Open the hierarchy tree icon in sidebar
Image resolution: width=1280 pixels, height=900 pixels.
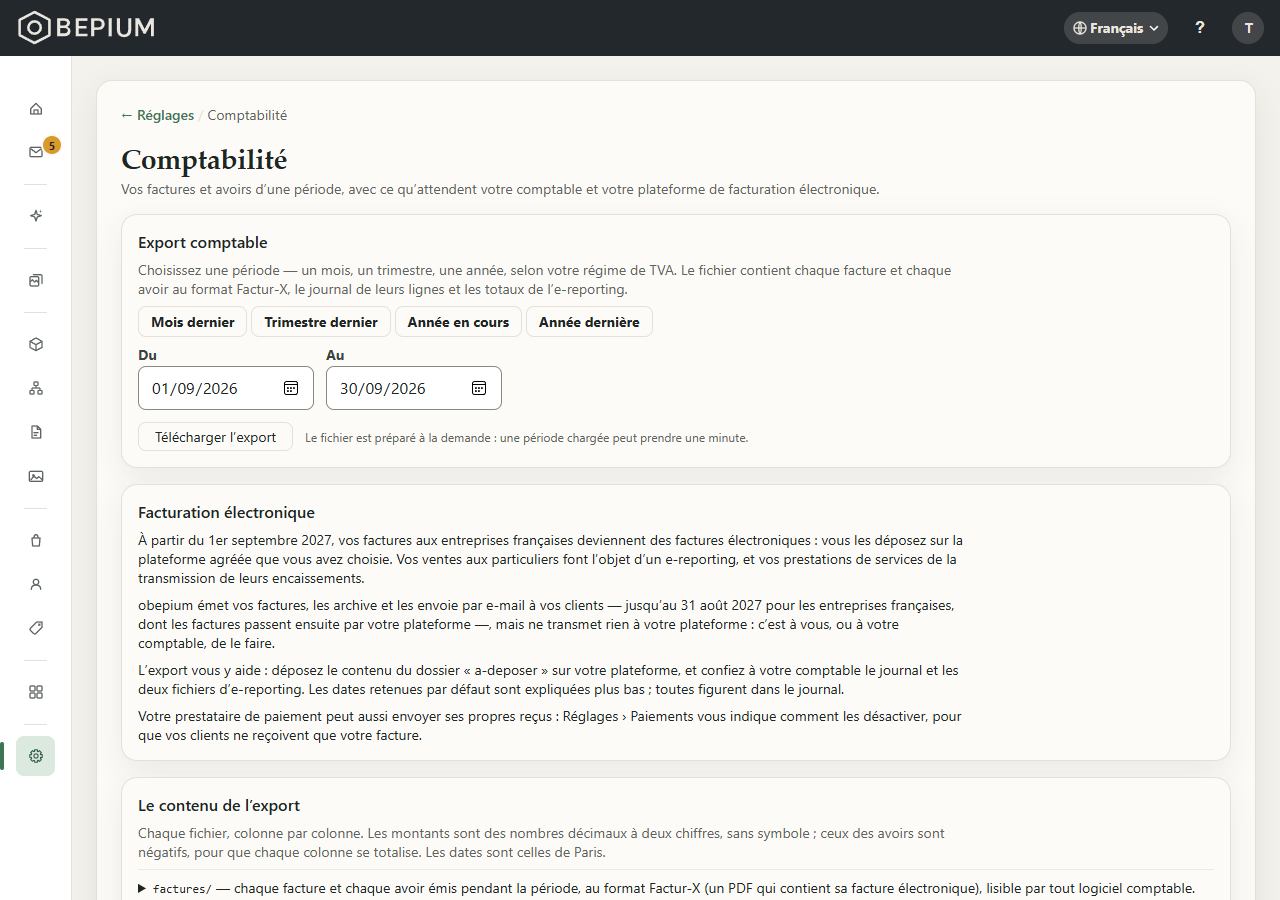tap(36, 388)
